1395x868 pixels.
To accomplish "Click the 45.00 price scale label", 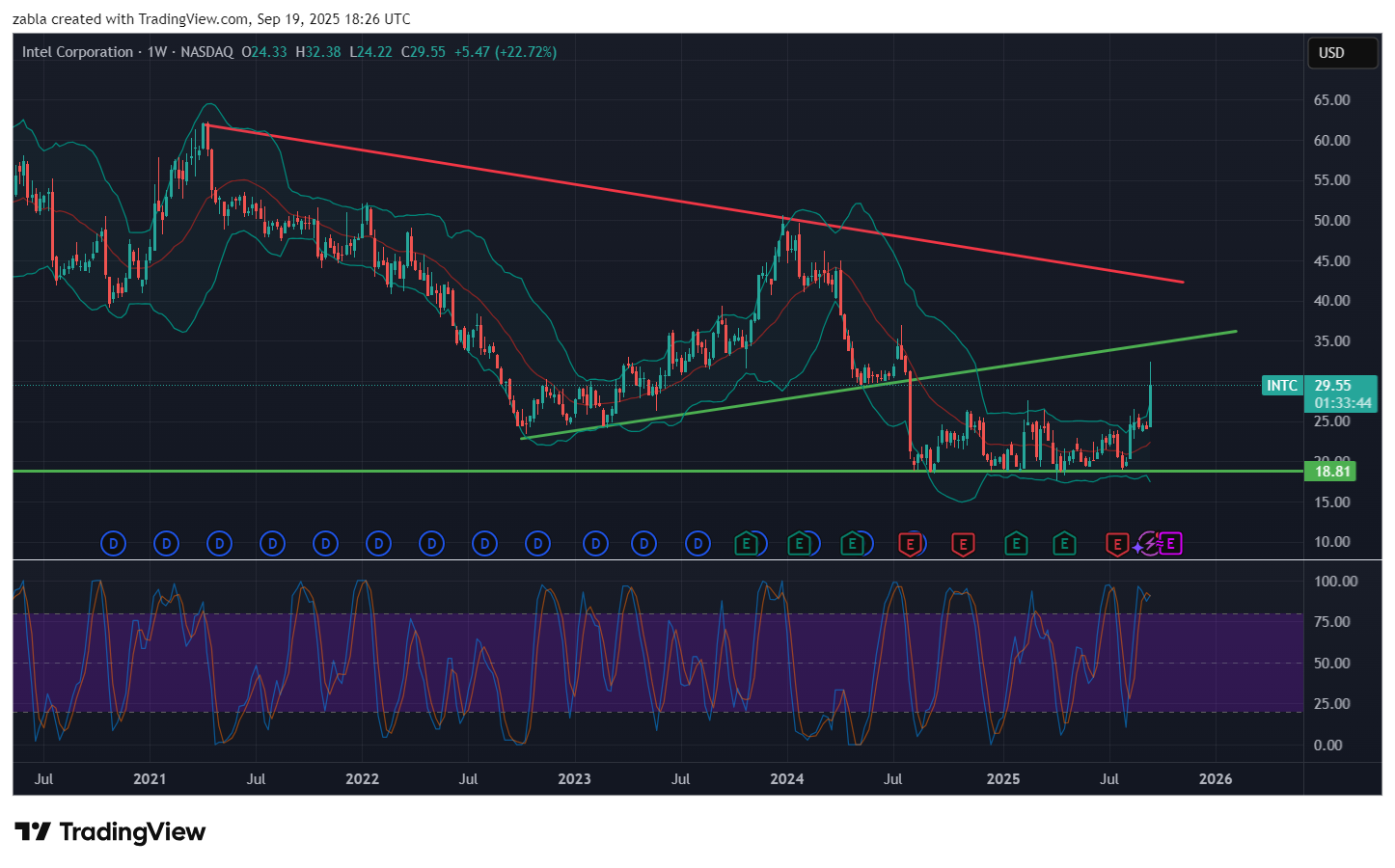I will point(1331,261).
